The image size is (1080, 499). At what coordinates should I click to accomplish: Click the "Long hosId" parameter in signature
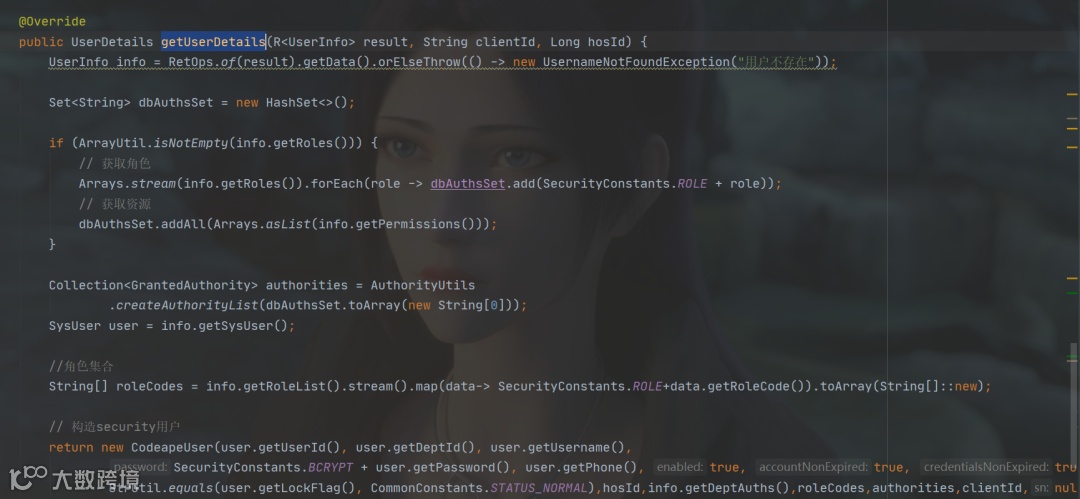click(588, 42)
